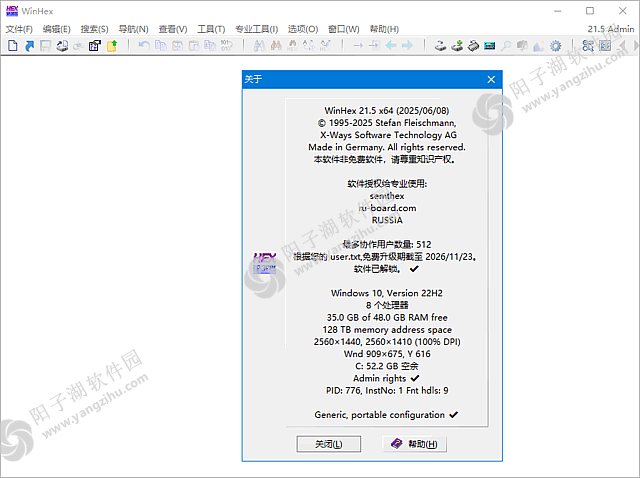
Task: Open the 窗口(W) menu
Action: [x=344, y=29]
